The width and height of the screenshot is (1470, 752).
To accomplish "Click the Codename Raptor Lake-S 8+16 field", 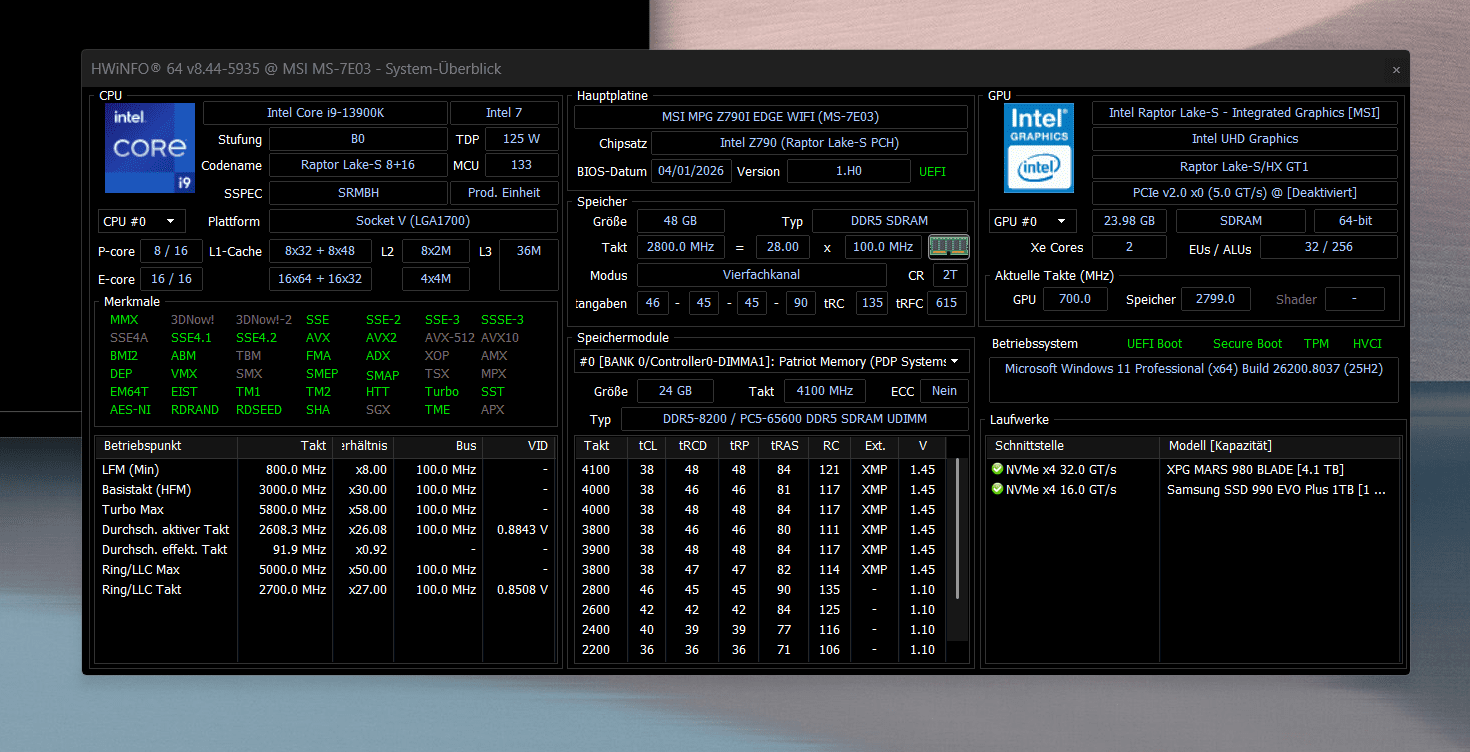I will coord(358,165).
